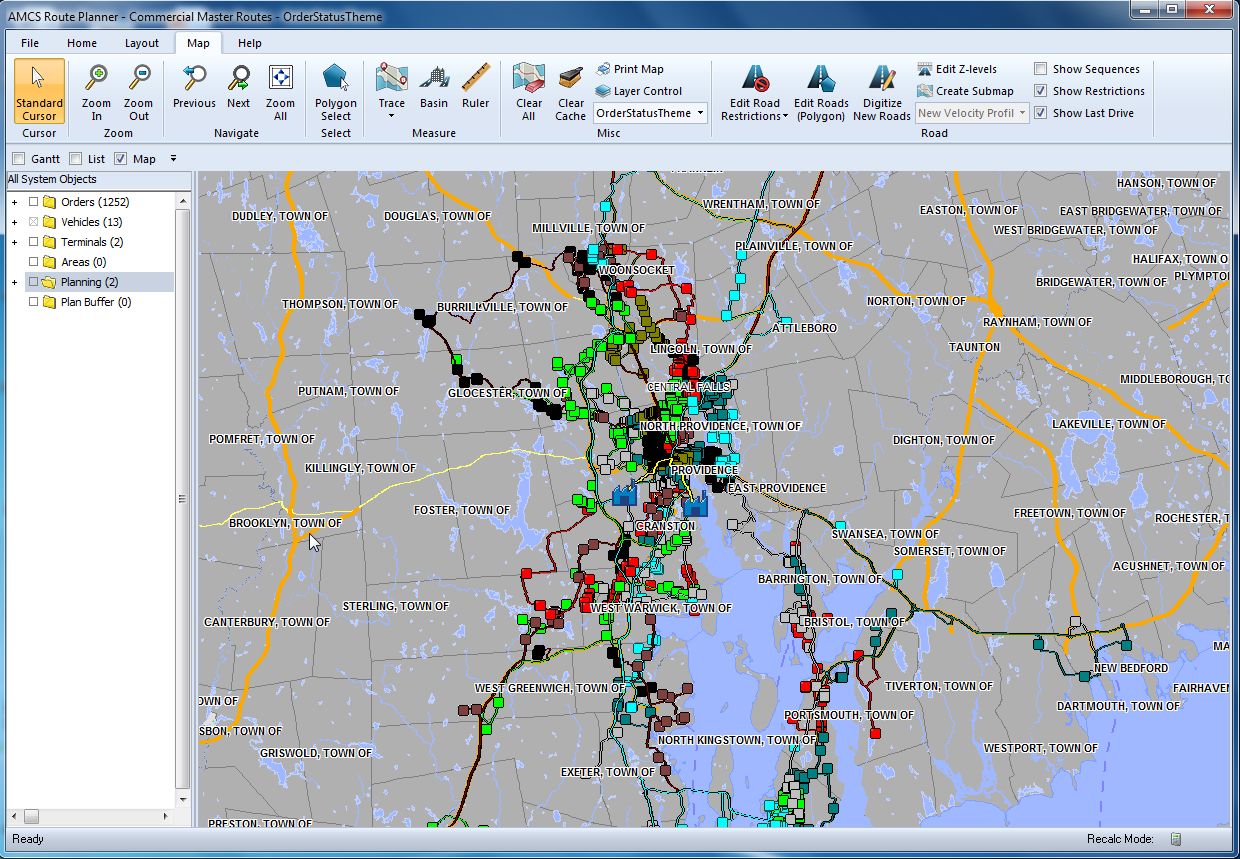The image size is (1240, 859).
Task: Expand the Terminals (2) tree node
Action: [x=14, y=242]
